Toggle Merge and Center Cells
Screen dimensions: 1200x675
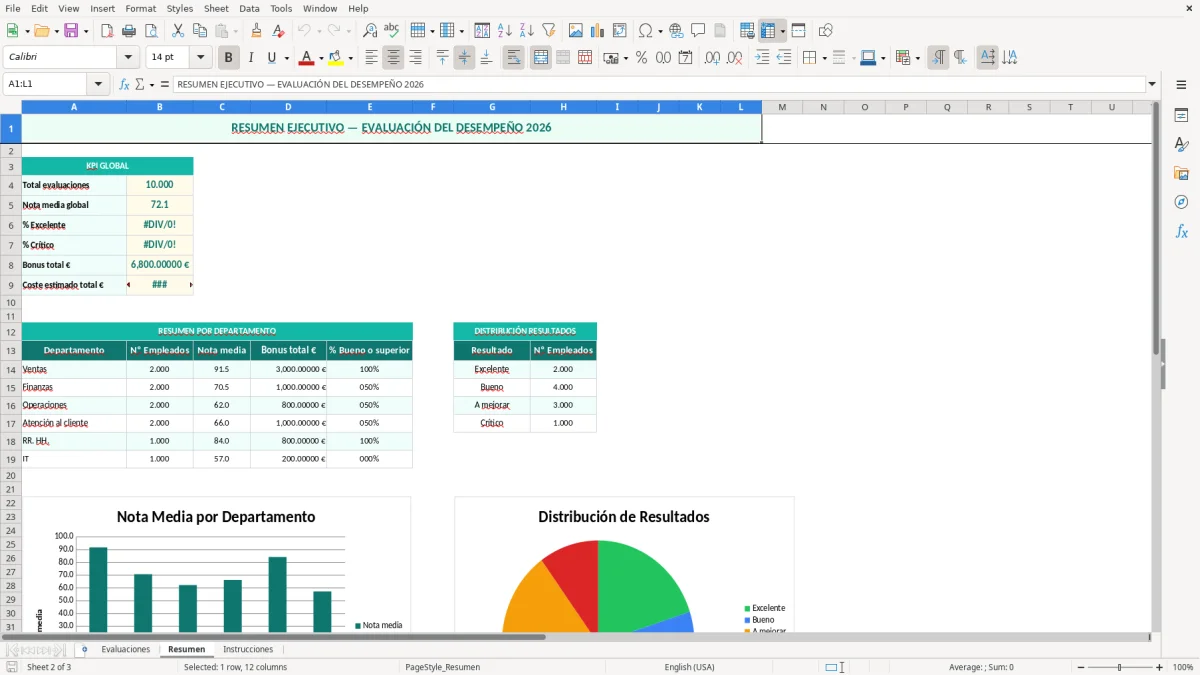tap(541, 58)
